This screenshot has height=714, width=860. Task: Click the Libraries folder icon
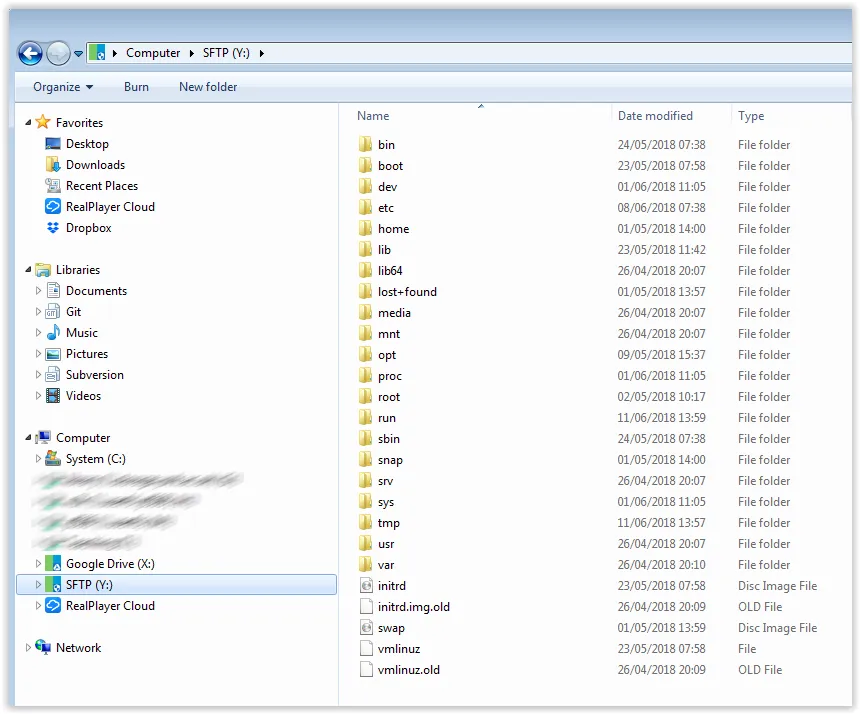pyautogui.click(x=43, y=269)
